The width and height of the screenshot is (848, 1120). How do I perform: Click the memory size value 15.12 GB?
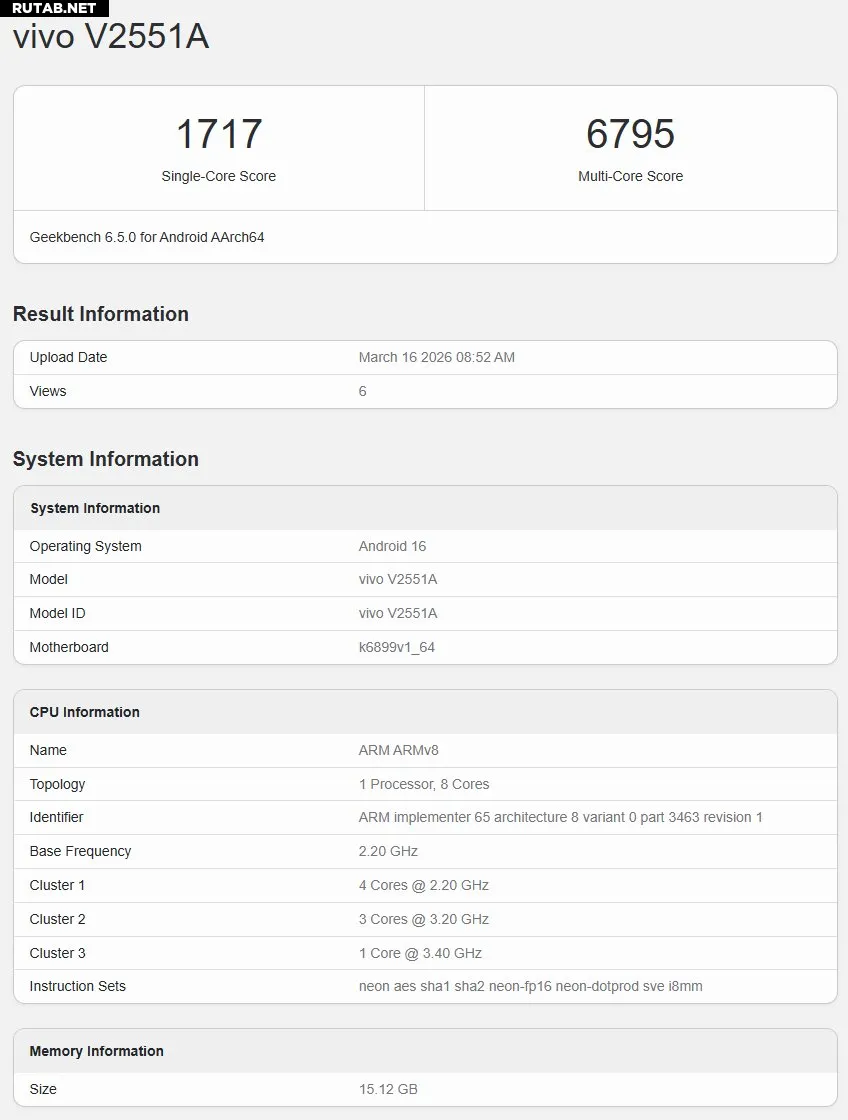388,1089
